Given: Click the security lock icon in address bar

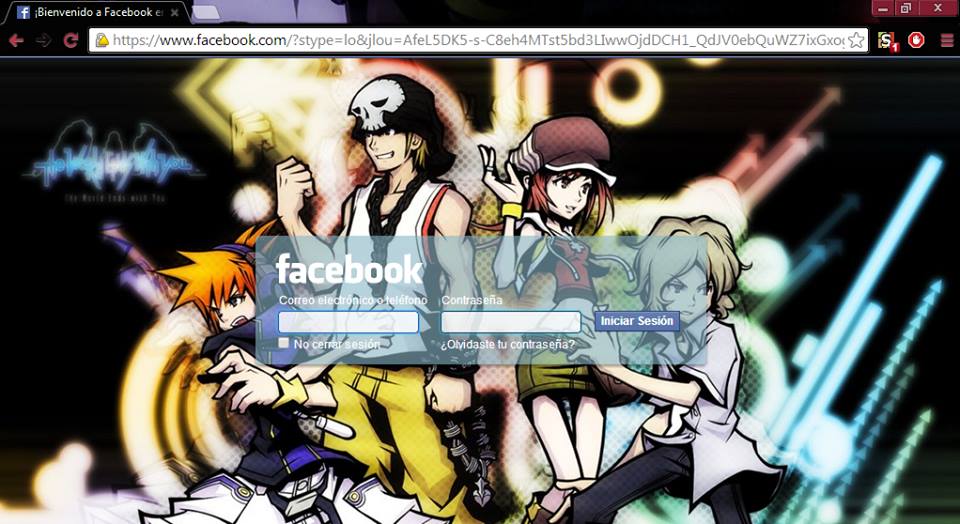Looking at the screenshot, I should pos(102,40).
